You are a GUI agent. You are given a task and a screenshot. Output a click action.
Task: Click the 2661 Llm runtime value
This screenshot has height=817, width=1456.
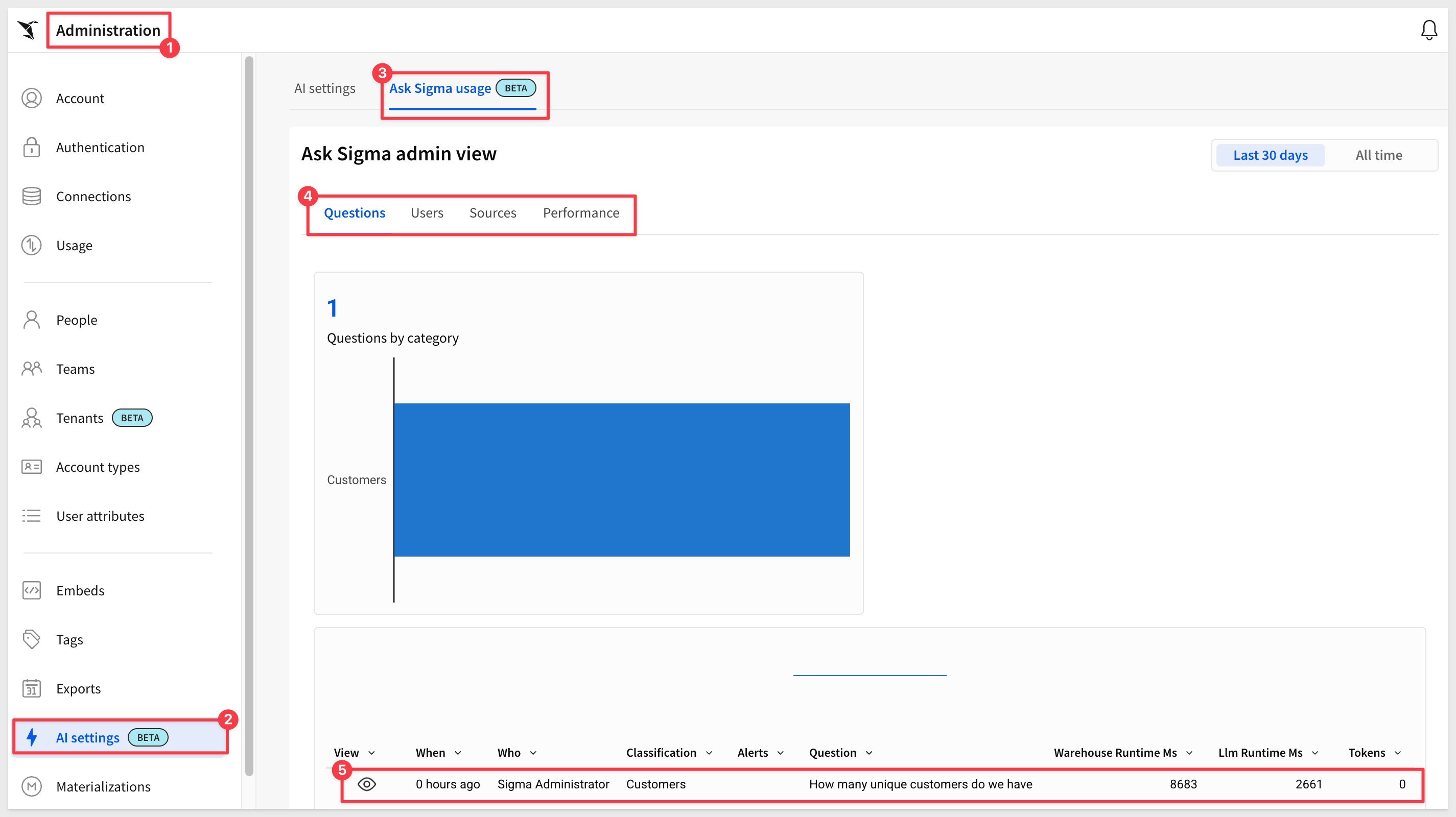tap(1308, 784)
